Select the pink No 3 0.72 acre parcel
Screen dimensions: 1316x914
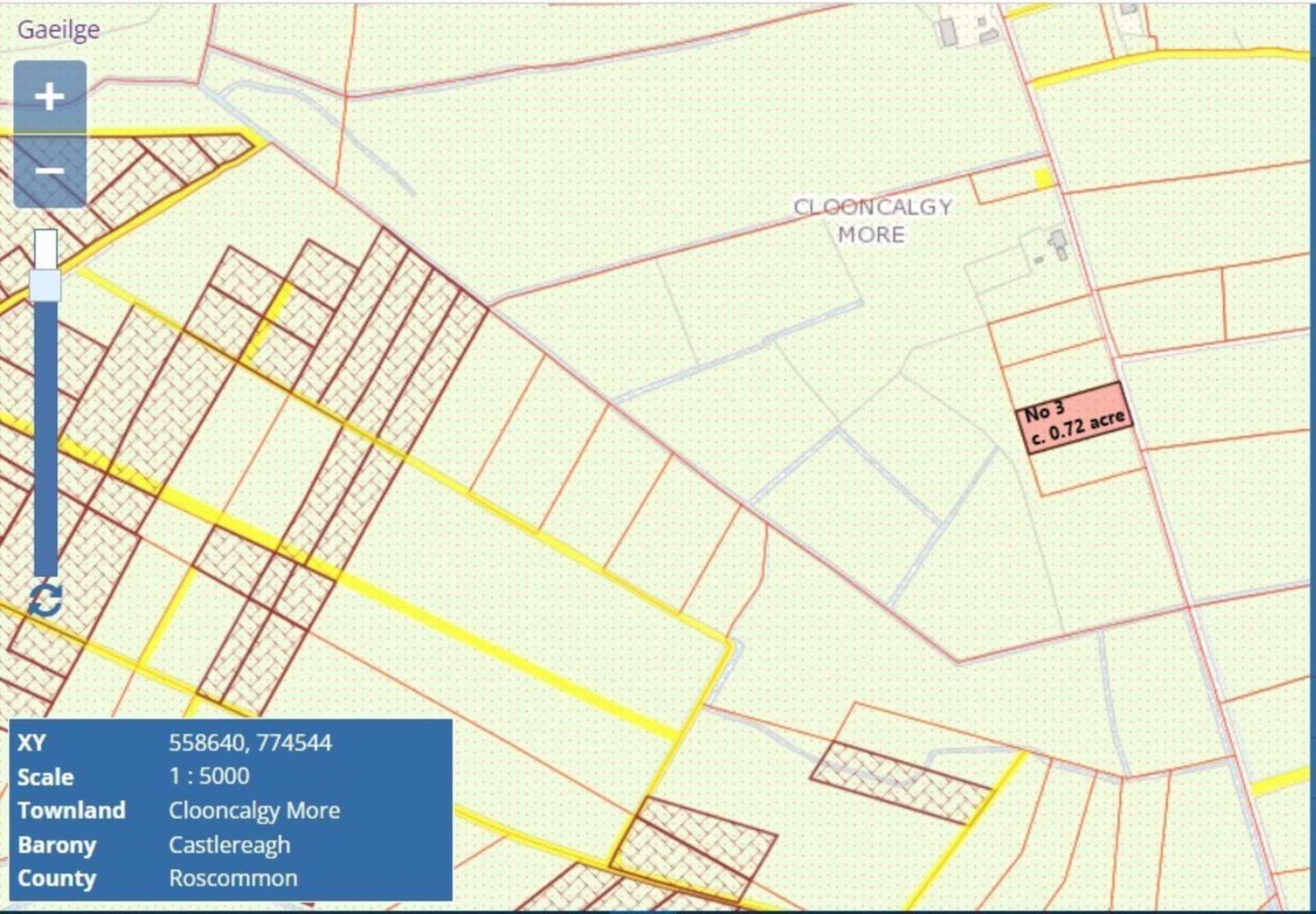[x=1074, y=418]
